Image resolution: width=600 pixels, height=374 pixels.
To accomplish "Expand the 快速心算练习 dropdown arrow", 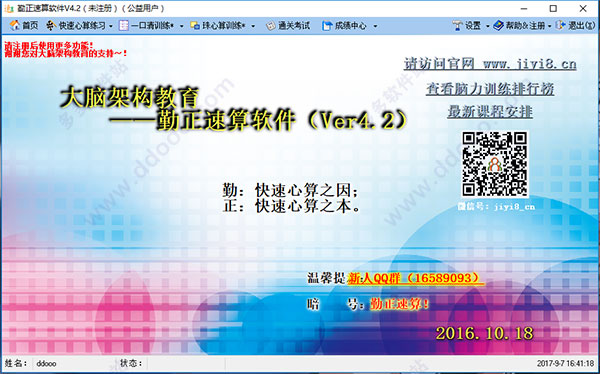I will pyautogui.click(x=111, y=26).
